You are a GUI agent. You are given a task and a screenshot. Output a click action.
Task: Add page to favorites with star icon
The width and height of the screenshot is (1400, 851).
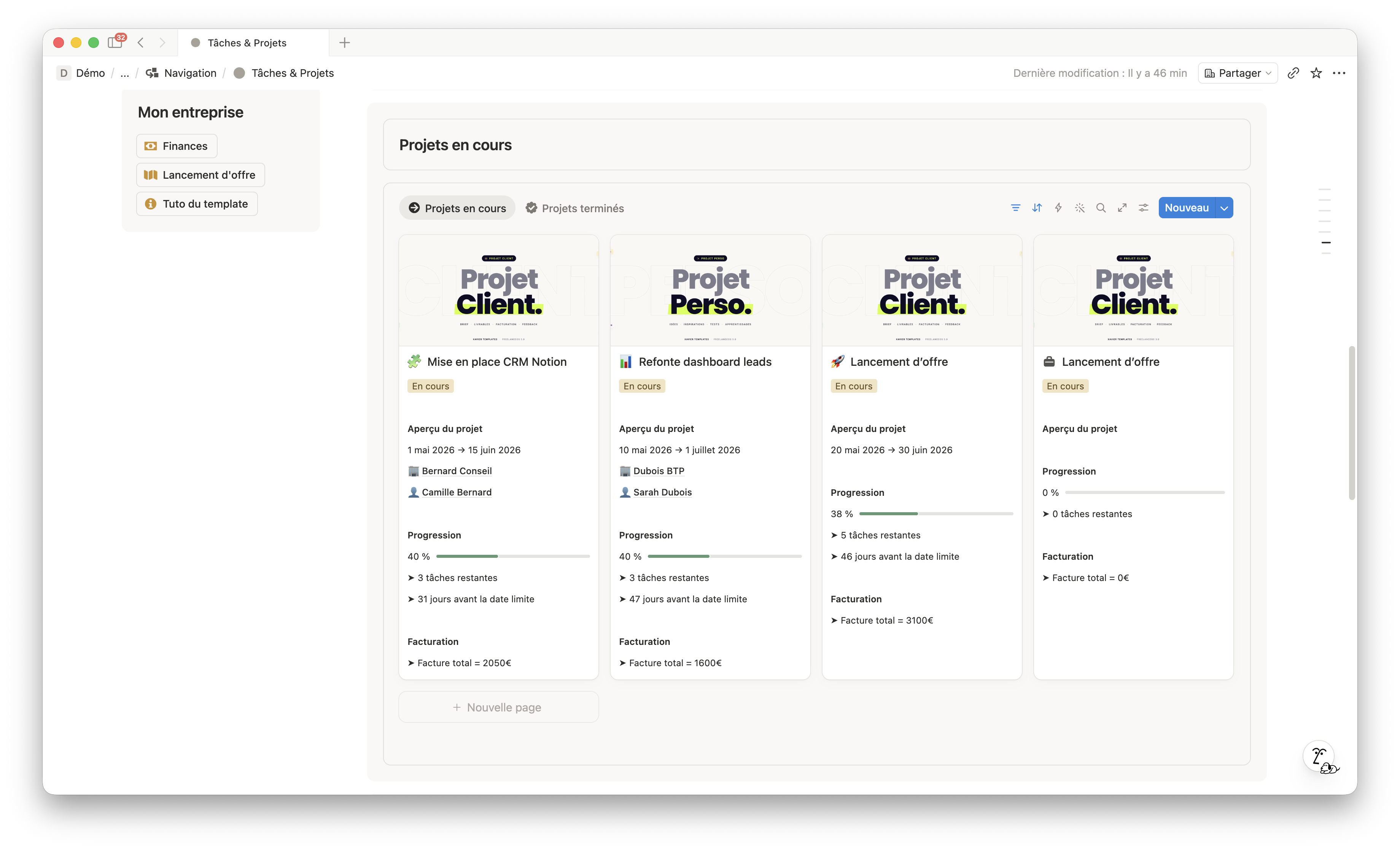[1316, 73]
